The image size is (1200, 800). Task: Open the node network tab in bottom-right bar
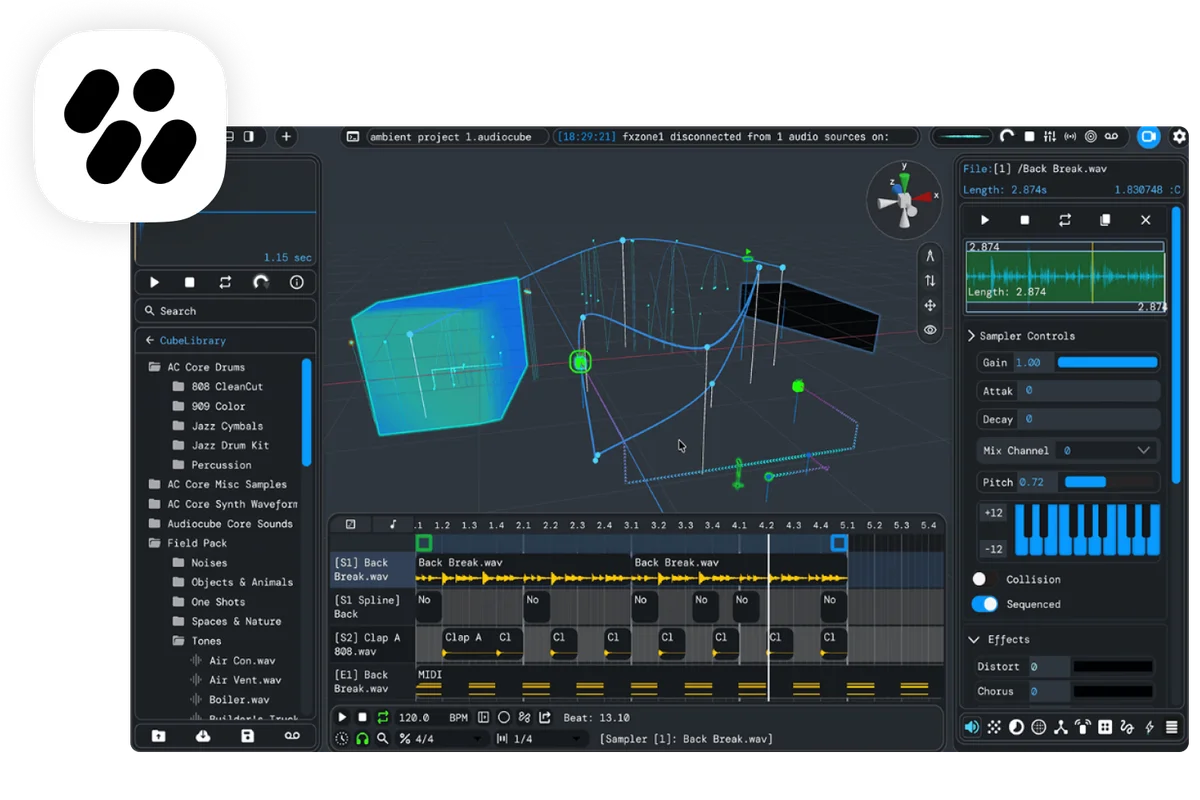(1061, 727)
